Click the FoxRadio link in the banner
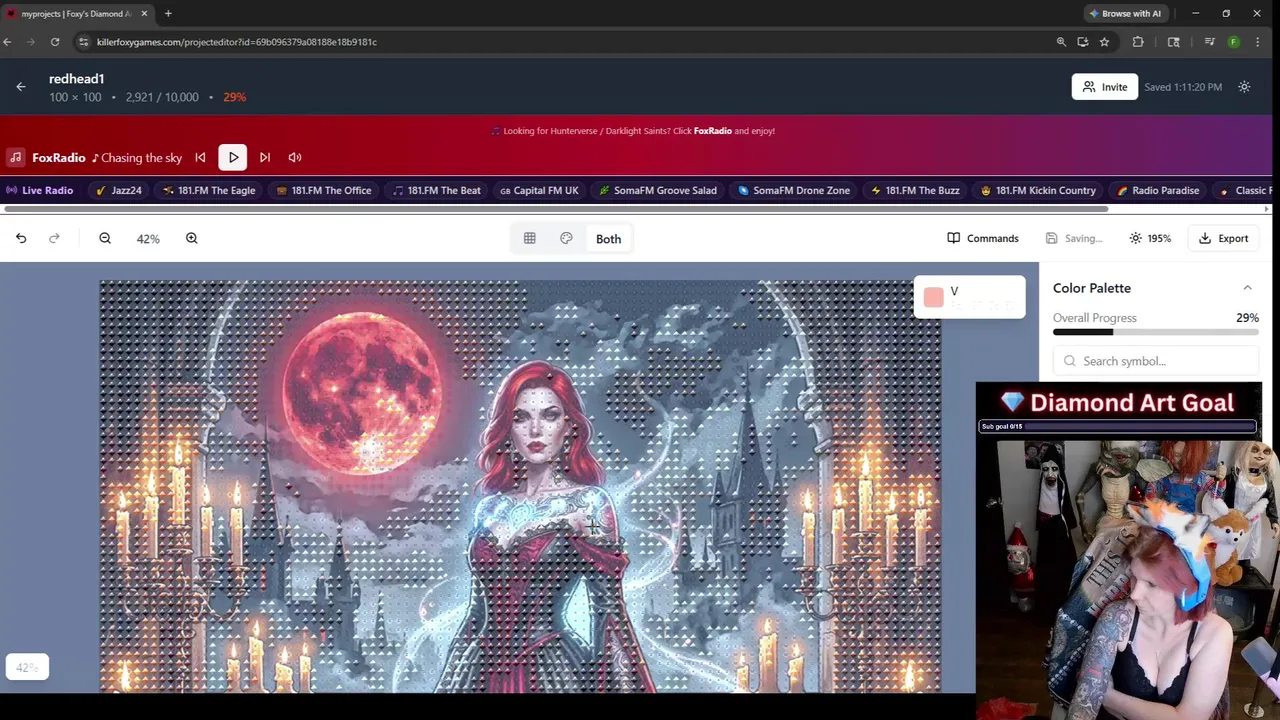The image size is (1280, 720). point(713,131)
